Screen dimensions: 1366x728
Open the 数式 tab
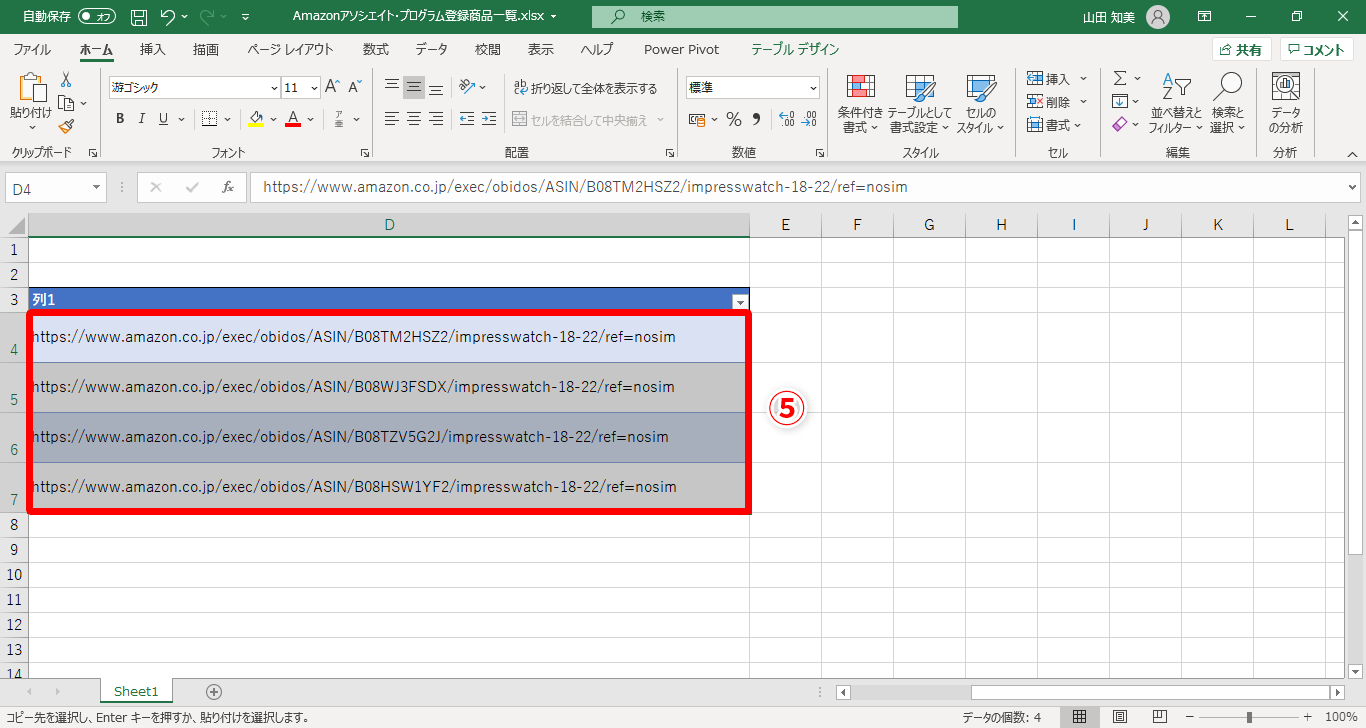[376, 49]
